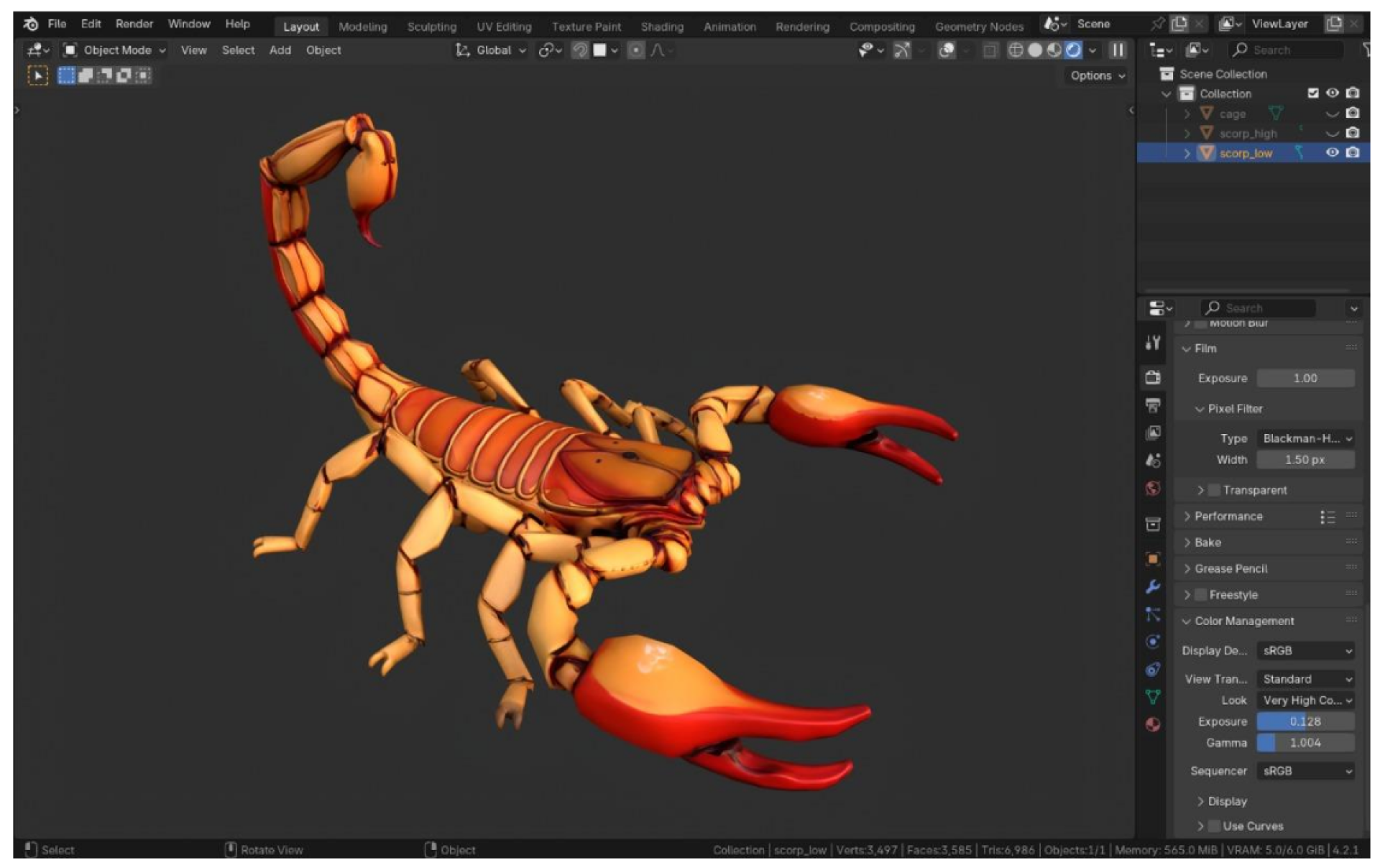This screenshot has width=1380, height=868.
Task: Open the Add menu in viewport header
Action: coord(280,50)
